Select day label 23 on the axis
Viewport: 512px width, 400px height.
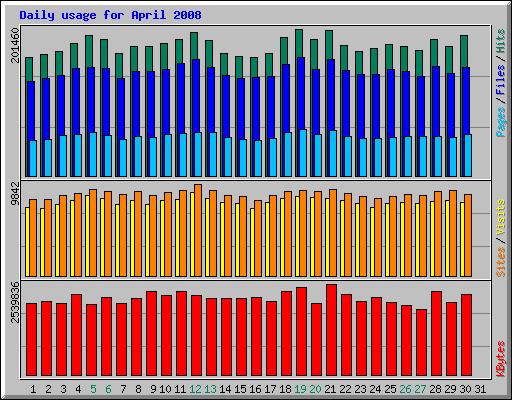coord(360,389)
